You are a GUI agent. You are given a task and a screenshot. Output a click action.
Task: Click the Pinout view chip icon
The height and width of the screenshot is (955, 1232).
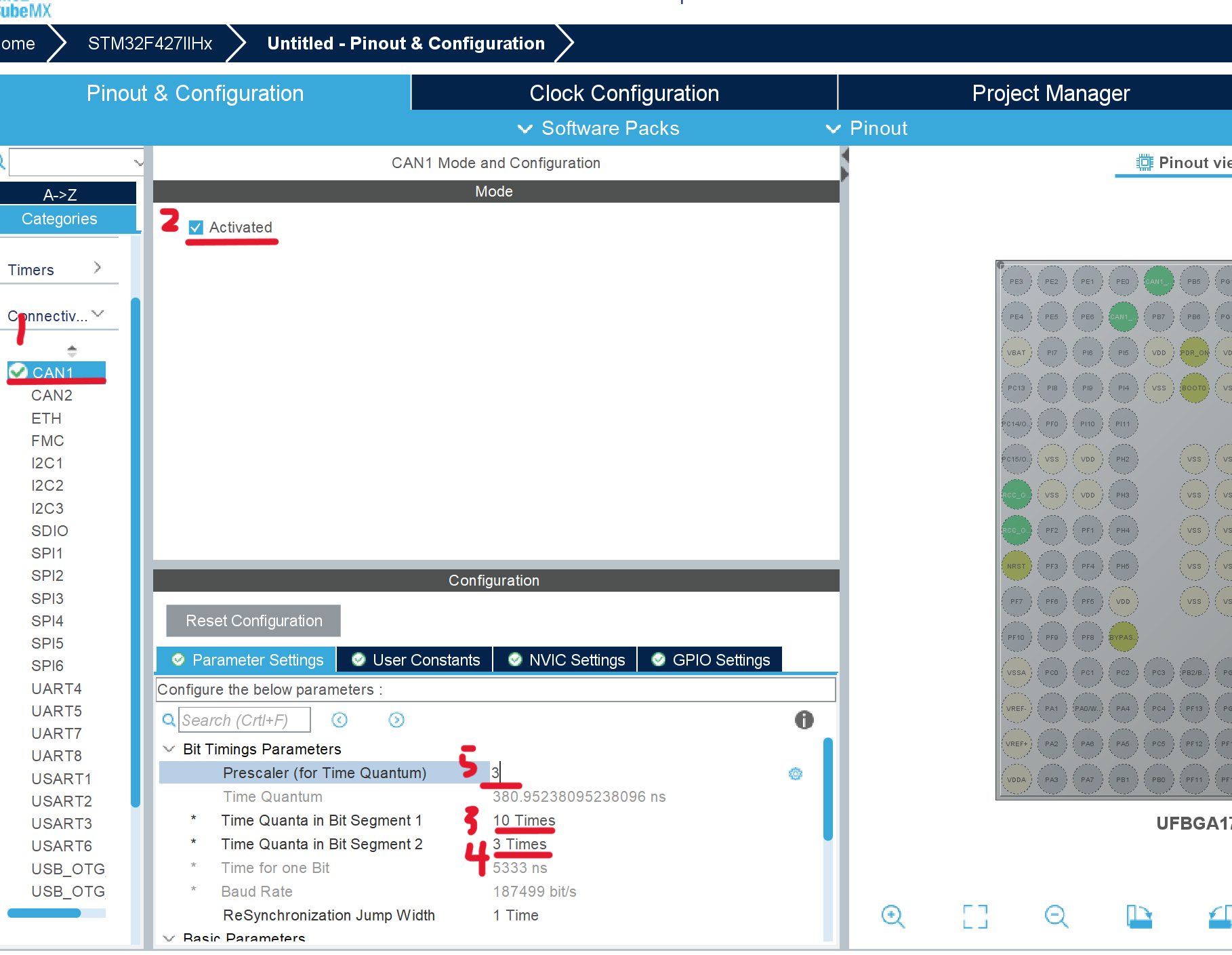tap(1145, 163)
